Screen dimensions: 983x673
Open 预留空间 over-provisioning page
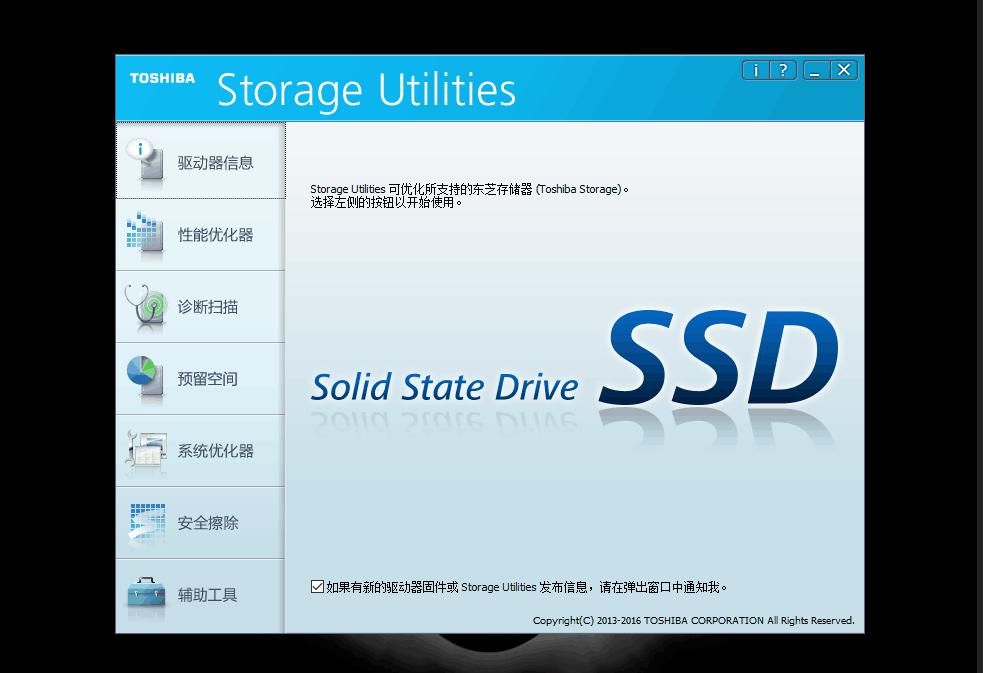(201, 379)
